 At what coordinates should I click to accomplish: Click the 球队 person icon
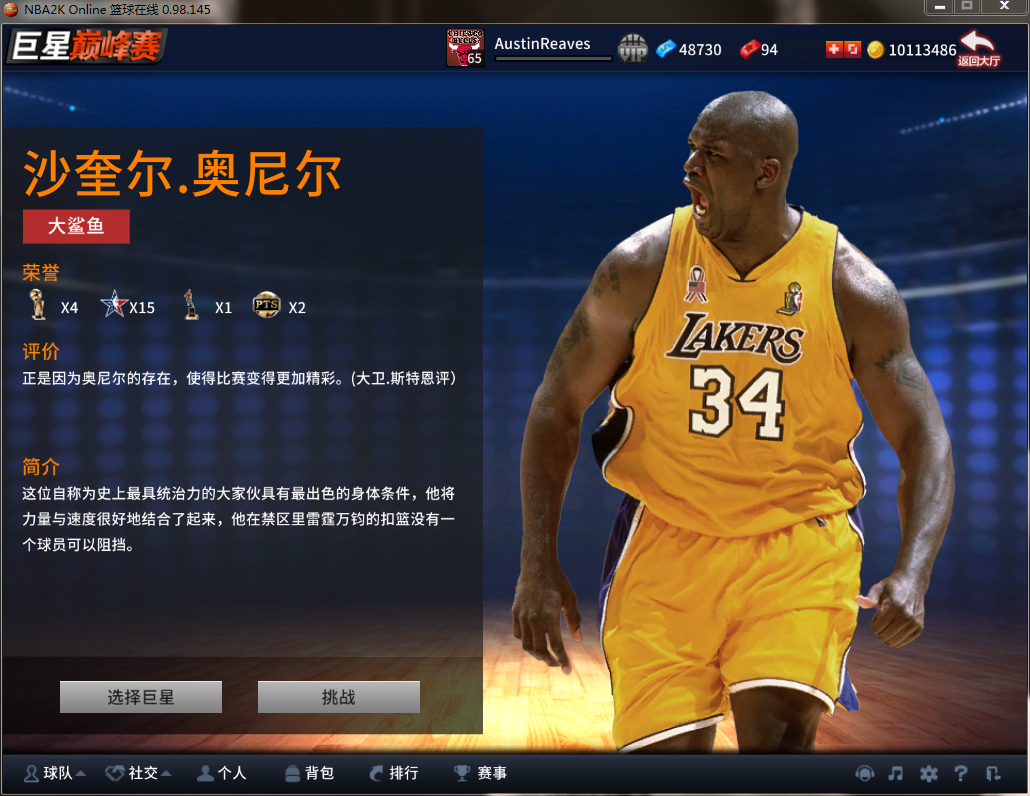click(31, 774)
